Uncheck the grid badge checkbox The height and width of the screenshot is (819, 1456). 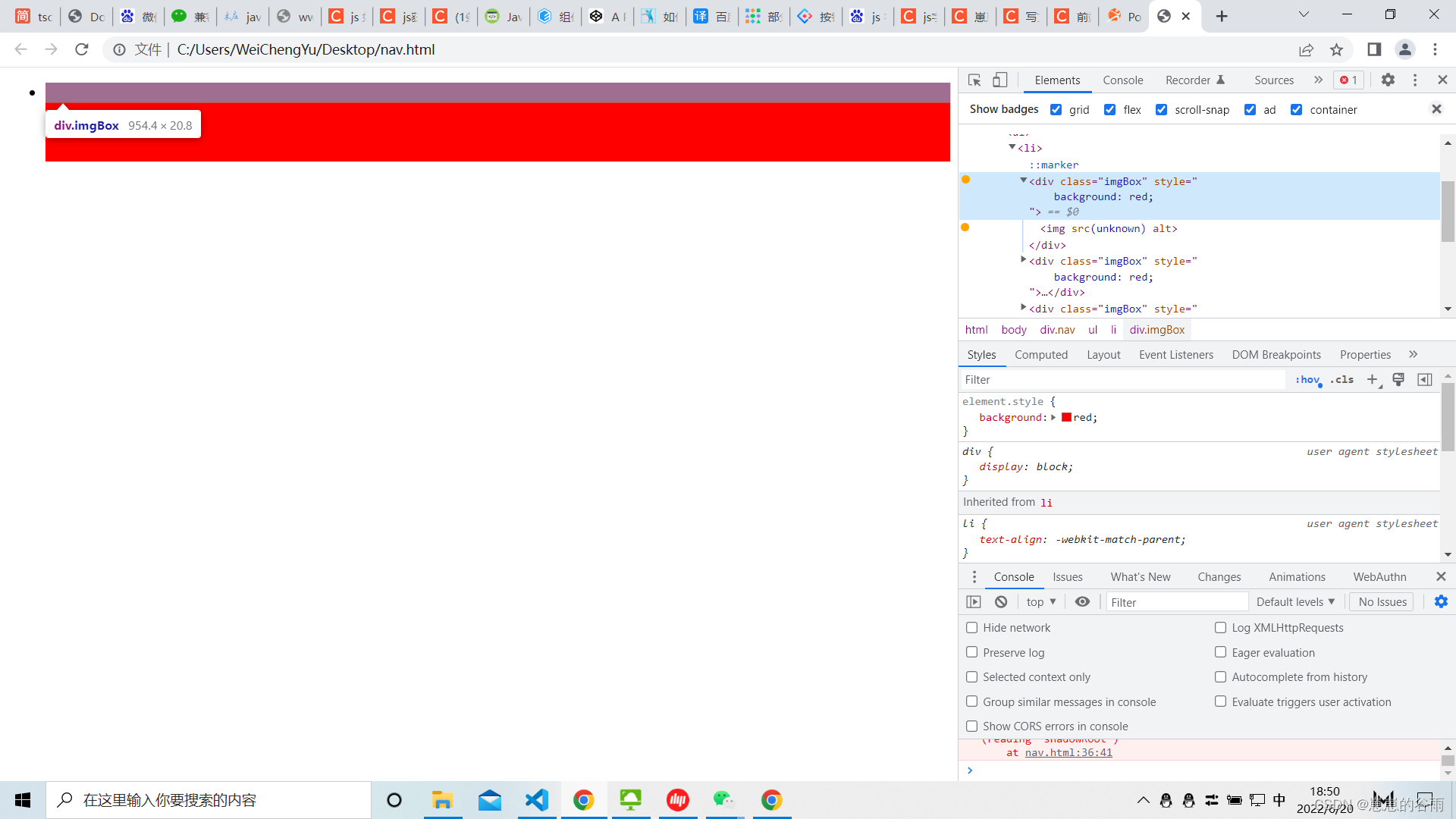click(x=1056, y=109)
